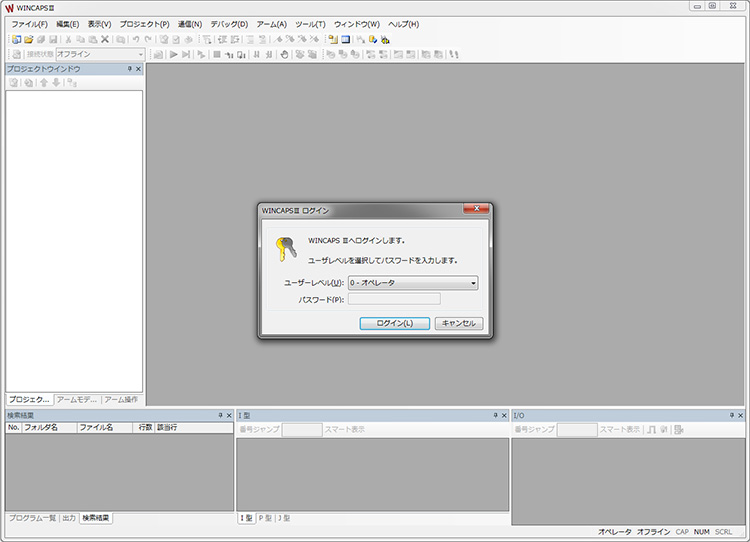Close the search results (検索結果) panel

(x=229, y=416)
